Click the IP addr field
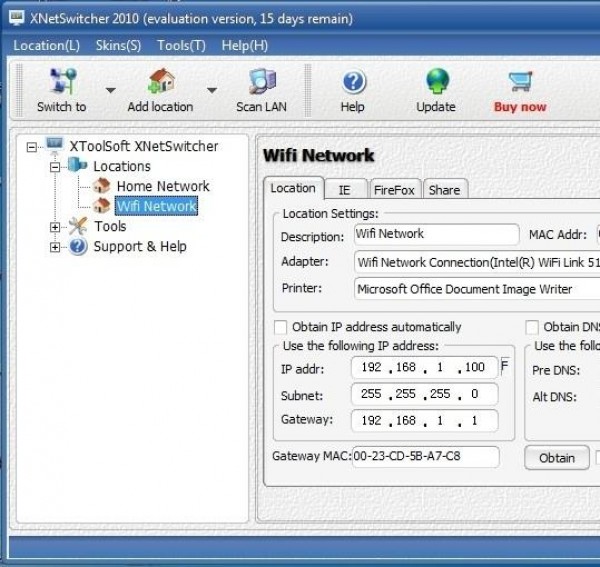Viewport: 600px width, 567px height. [425, 368]
